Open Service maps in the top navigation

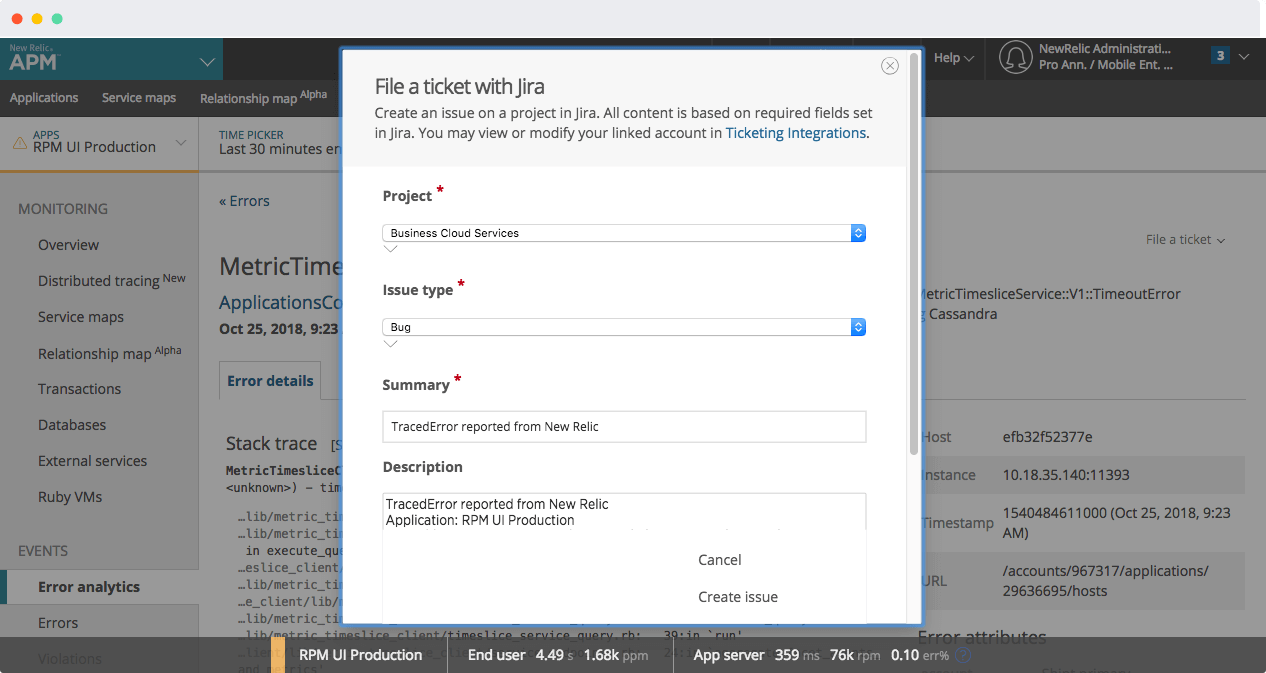pos(139,98)
